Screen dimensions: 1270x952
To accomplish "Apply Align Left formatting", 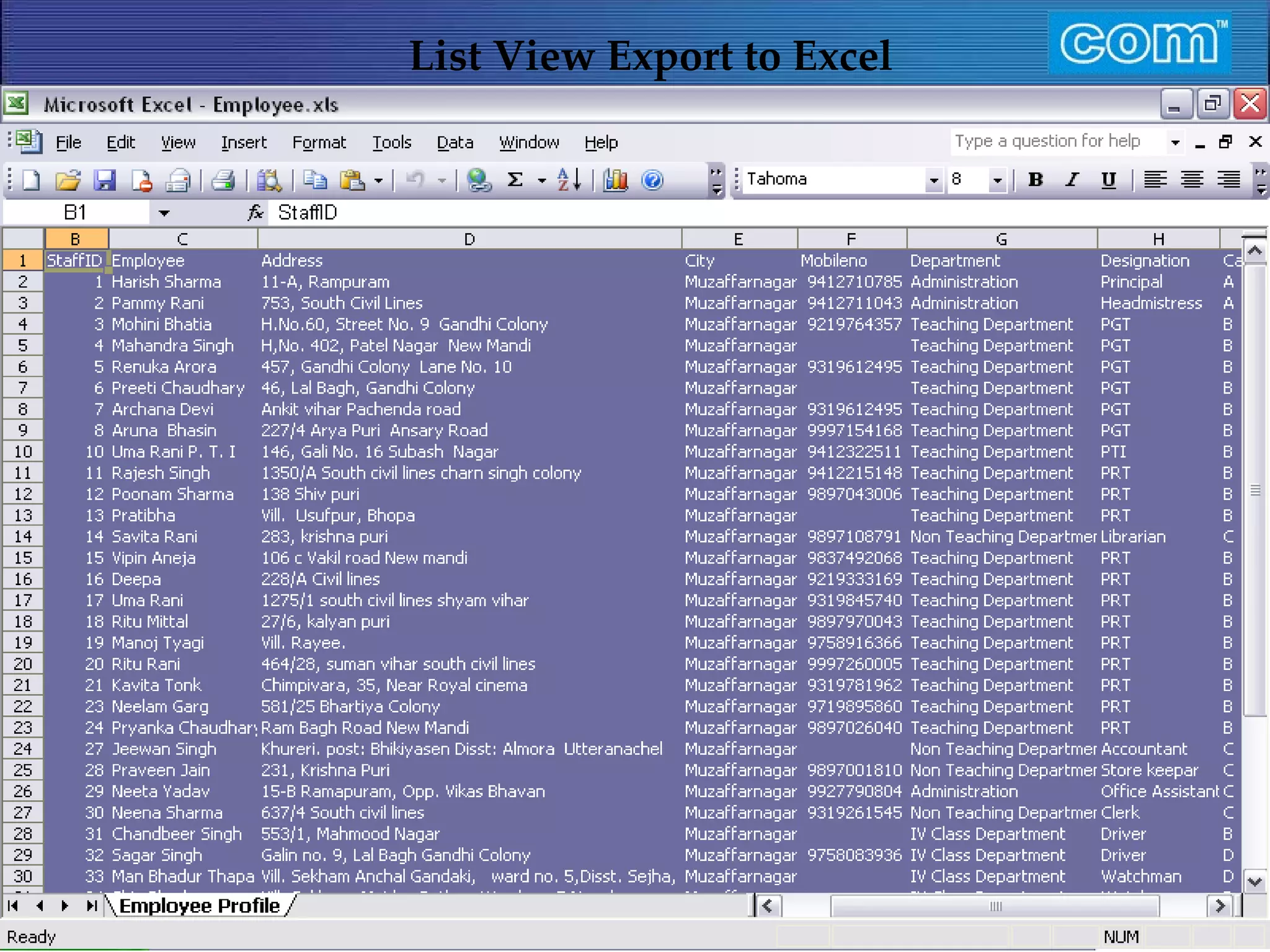I will tap(1155, 180).
